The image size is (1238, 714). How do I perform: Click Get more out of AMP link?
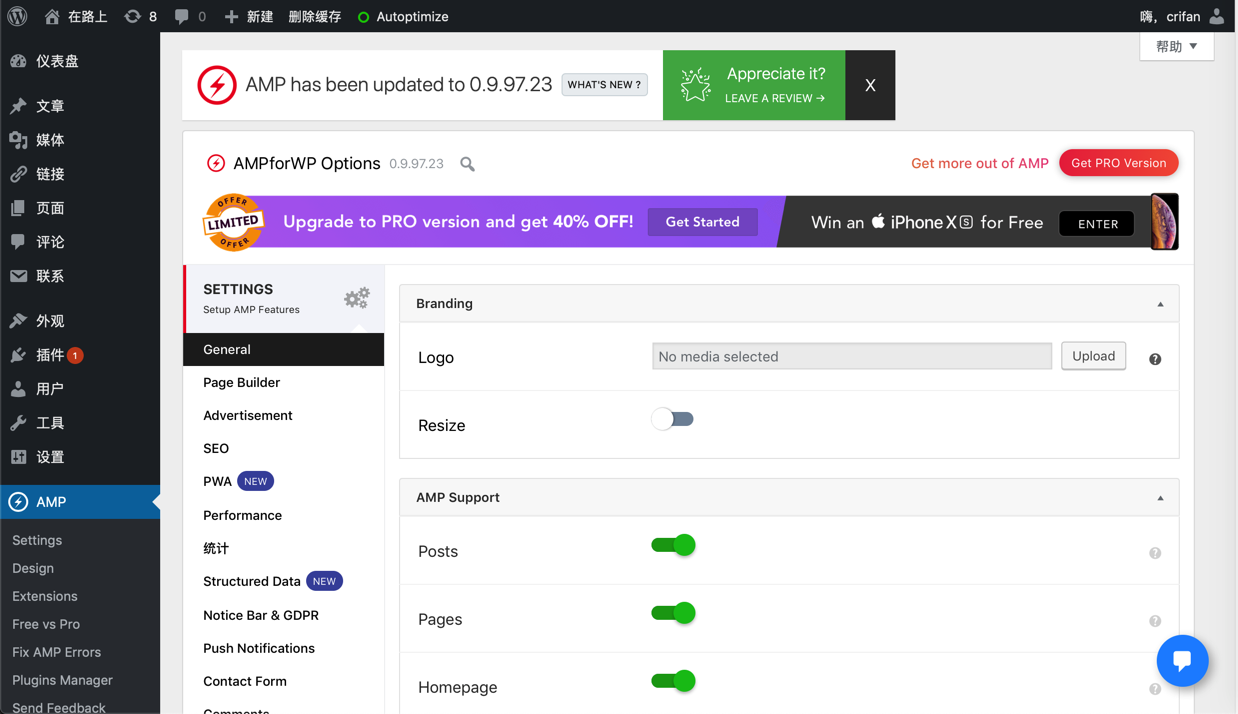click(980, 163)
